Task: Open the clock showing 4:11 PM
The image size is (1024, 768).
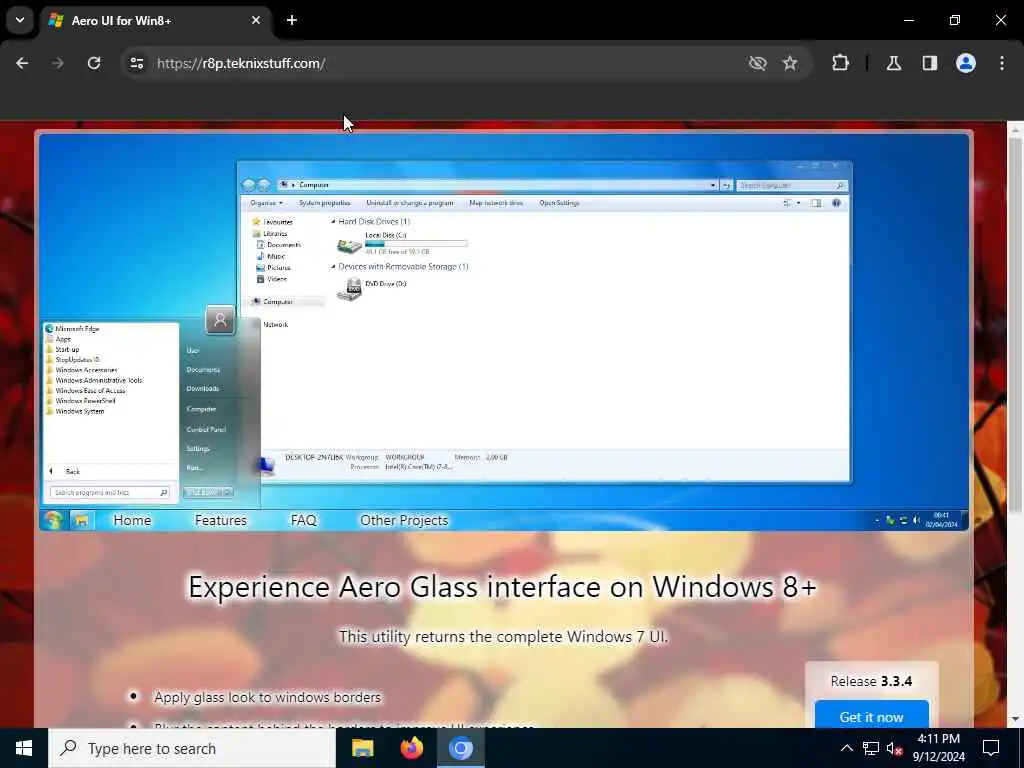Action: click(x=938, y=748)
